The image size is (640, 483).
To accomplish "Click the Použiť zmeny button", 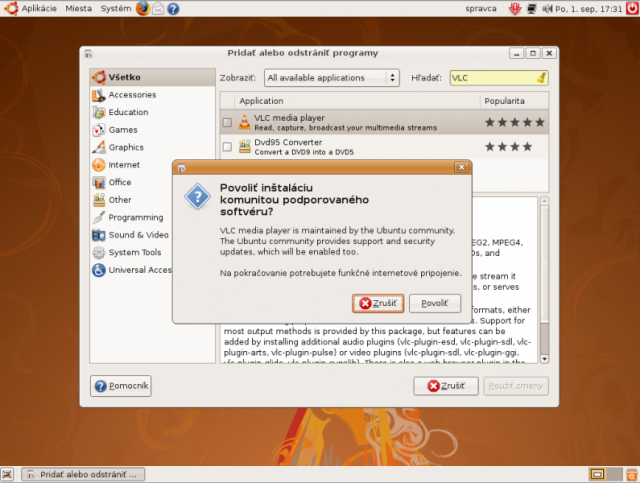I will 516,386.
